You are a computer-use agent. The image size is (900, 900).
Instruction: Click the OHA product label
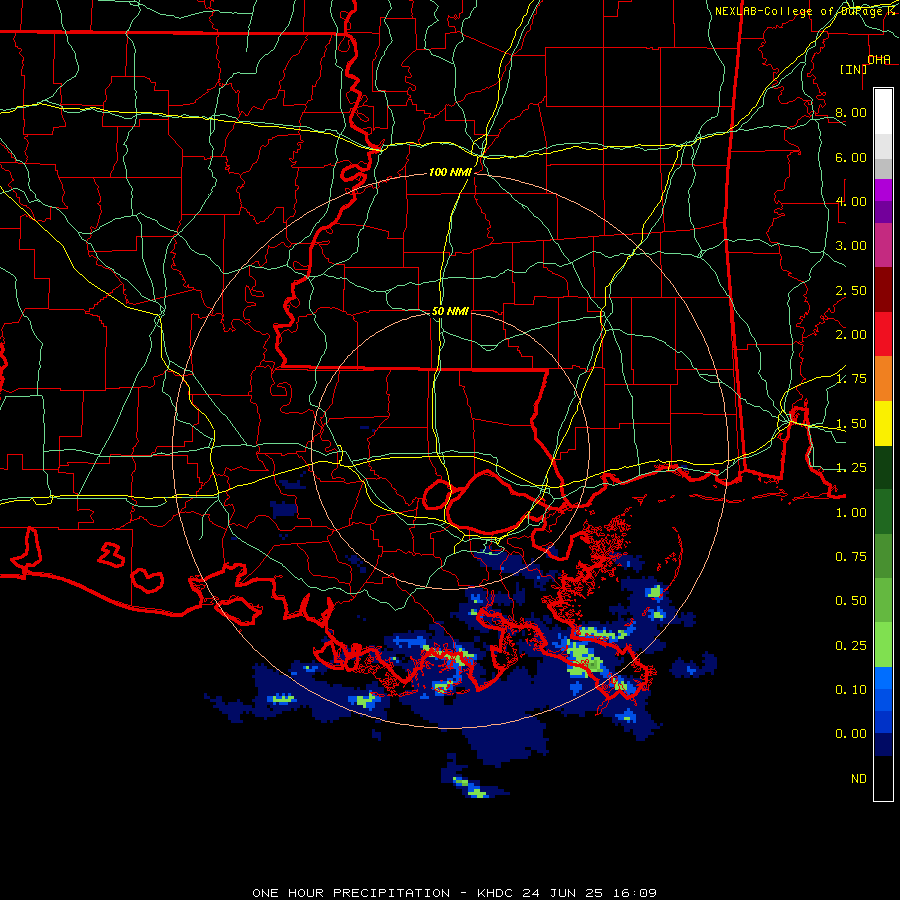click(879, 60)
